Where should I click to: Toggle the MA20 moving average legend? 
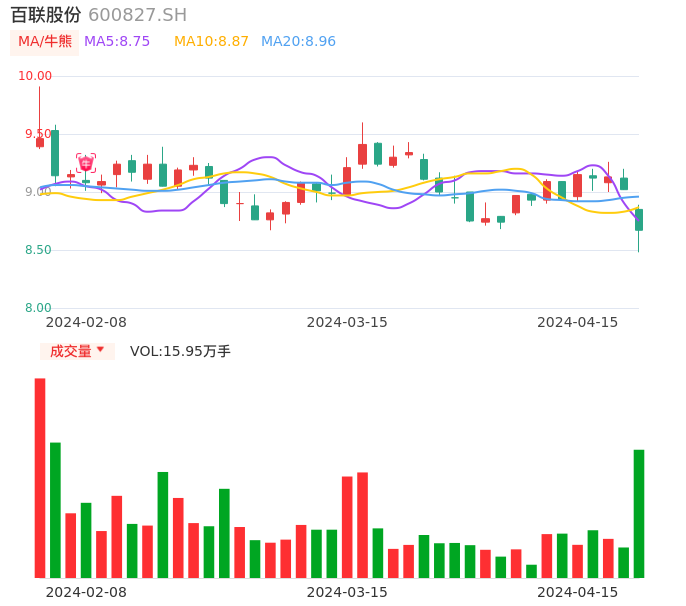point(298,42)
